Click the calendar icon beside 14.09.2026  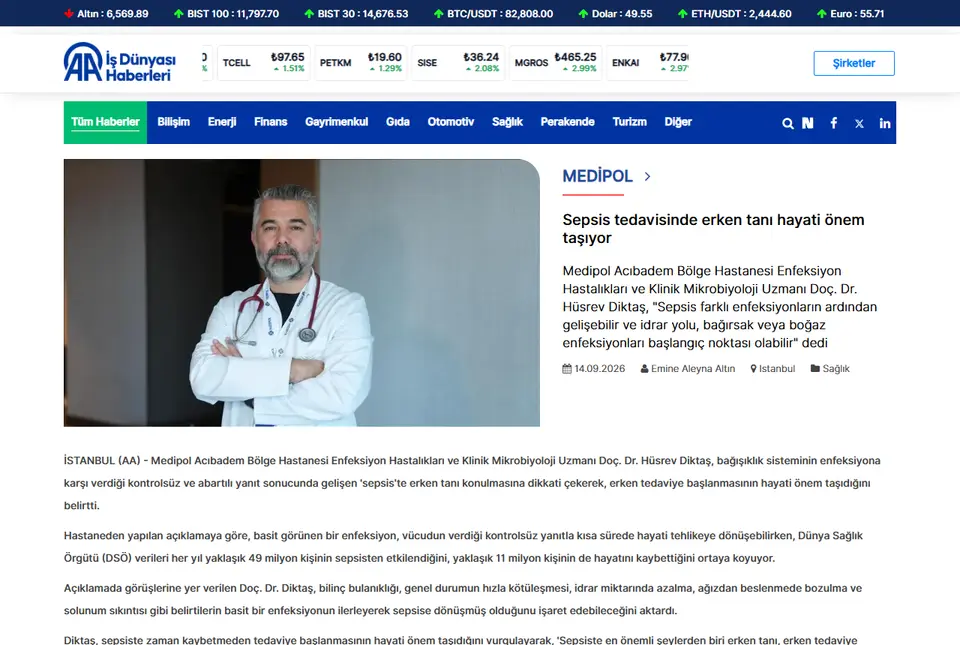[x=567, y=368]
